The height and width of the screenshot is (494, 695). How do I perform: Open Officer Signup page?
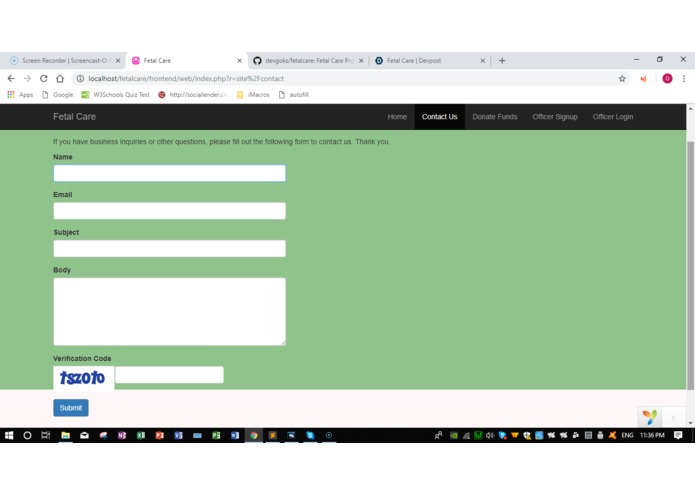point(555,117)
